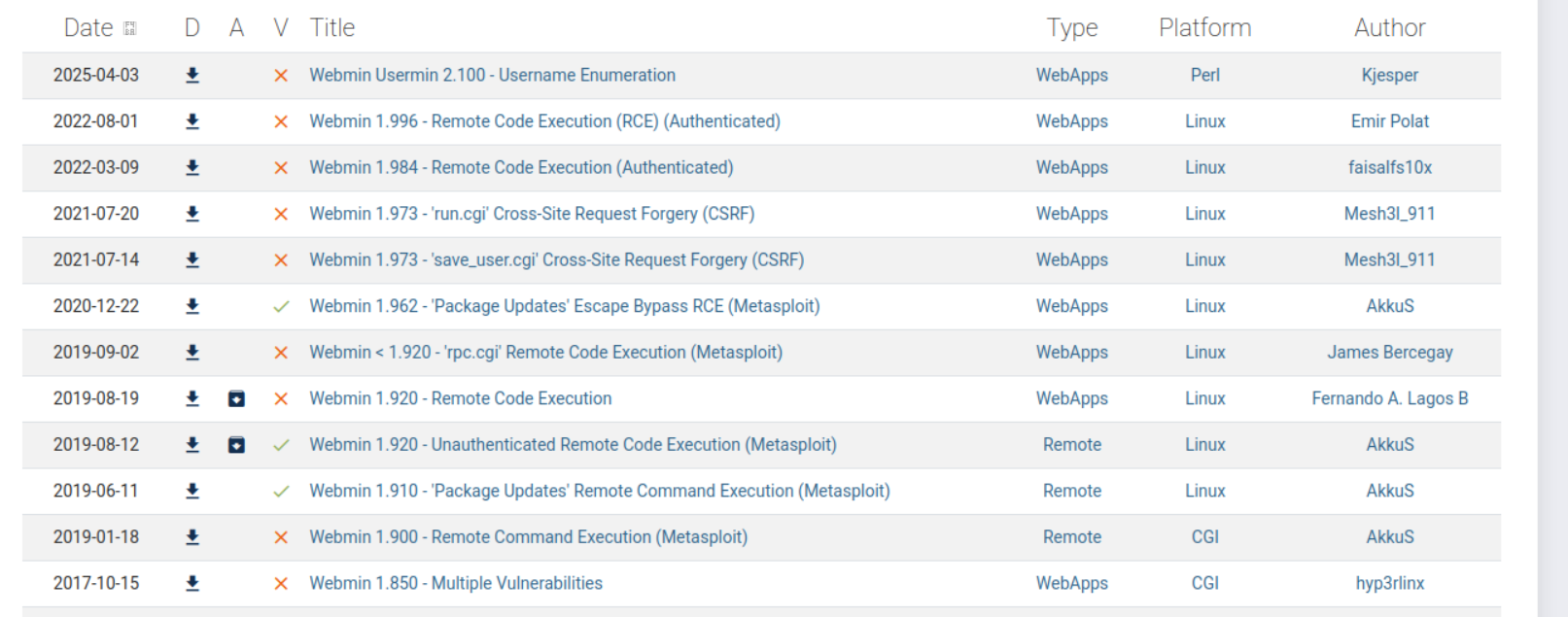
Task: Download the Webmin 1.900 exploit file
Action: [192, 537]
